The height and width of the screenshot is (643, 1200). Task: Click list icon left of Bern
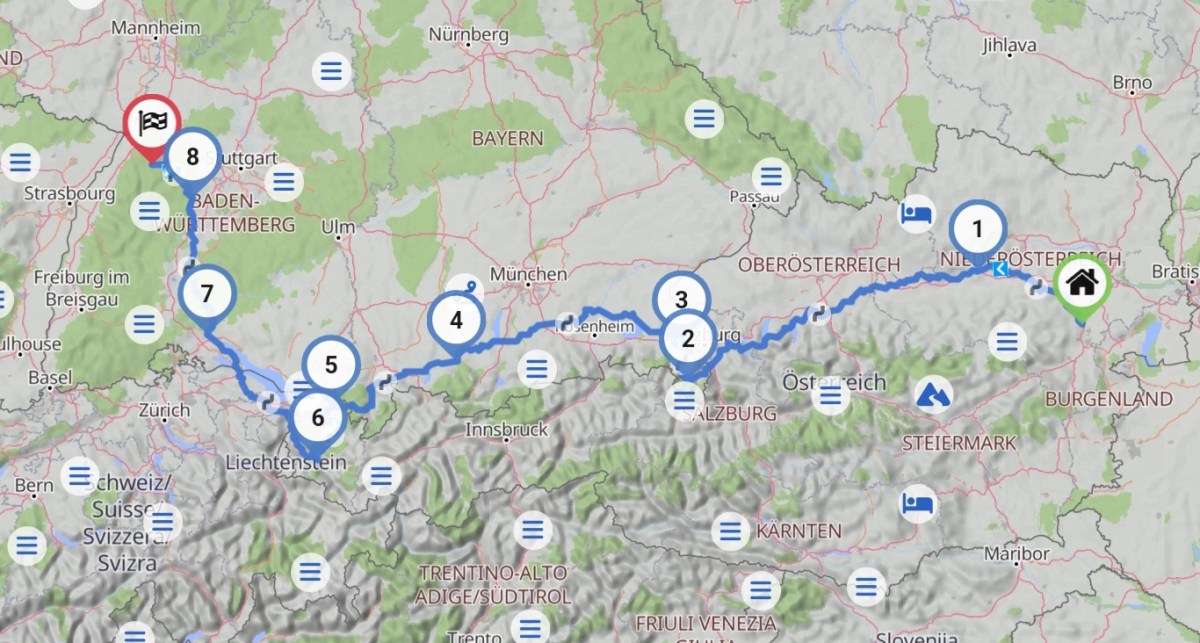point(26,546)
